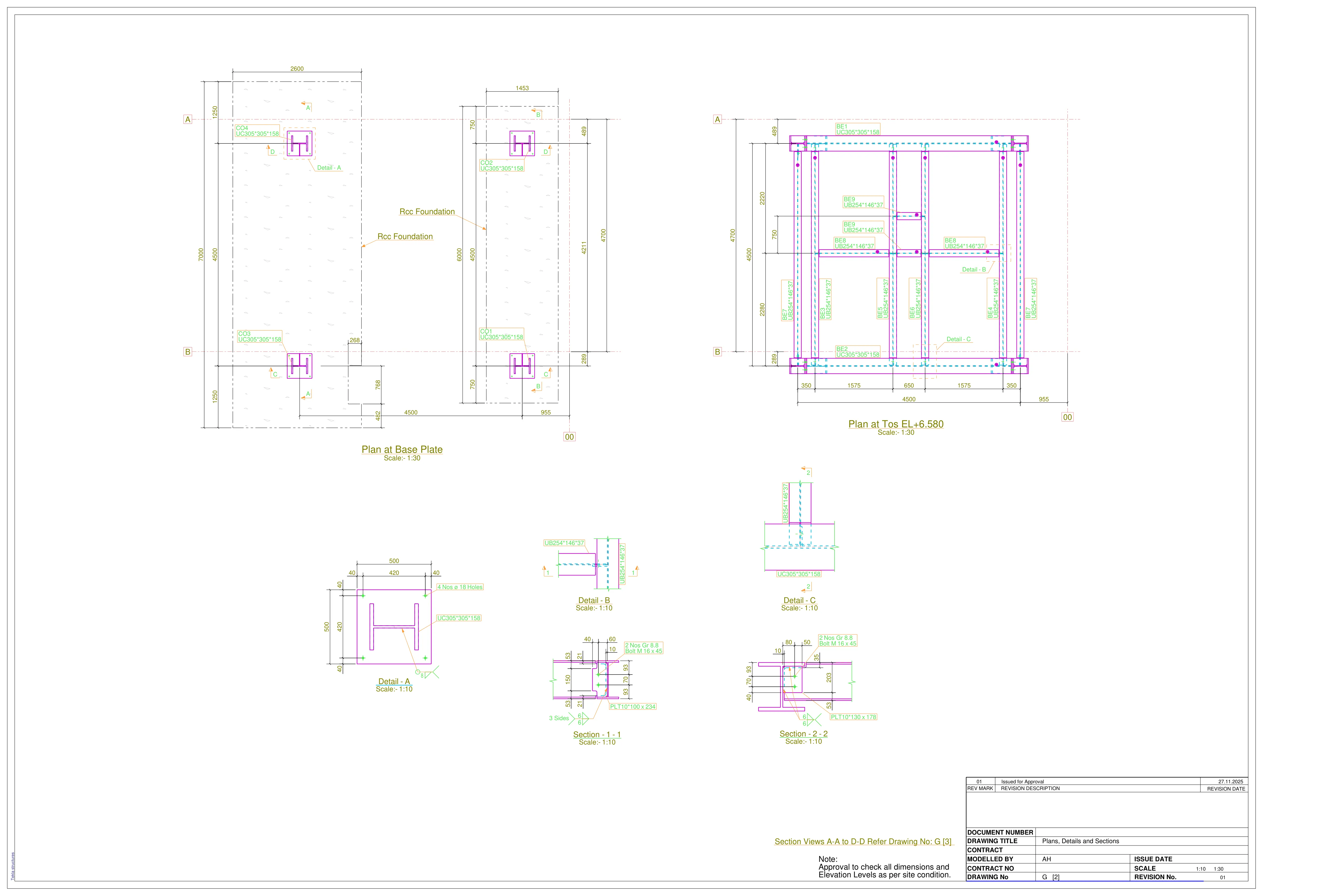Select the '3 Sides' weld note
1343x896 pixels.
(559, 718)
